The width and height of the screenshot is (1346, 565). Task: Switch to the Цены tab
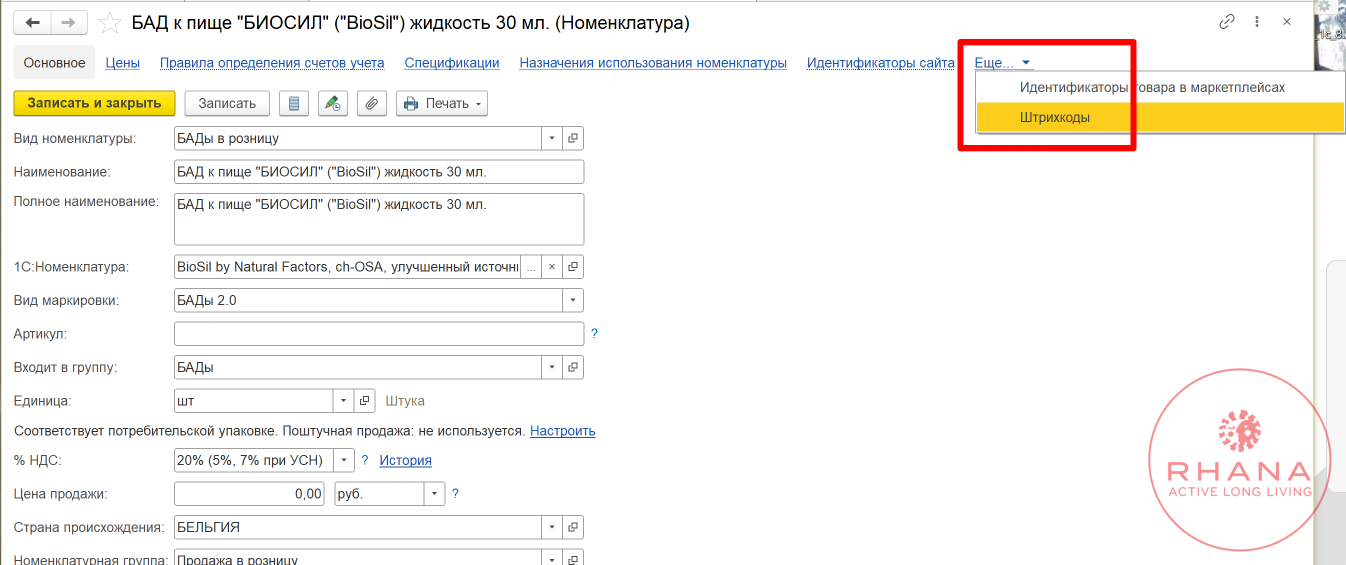tap(122, 62)
